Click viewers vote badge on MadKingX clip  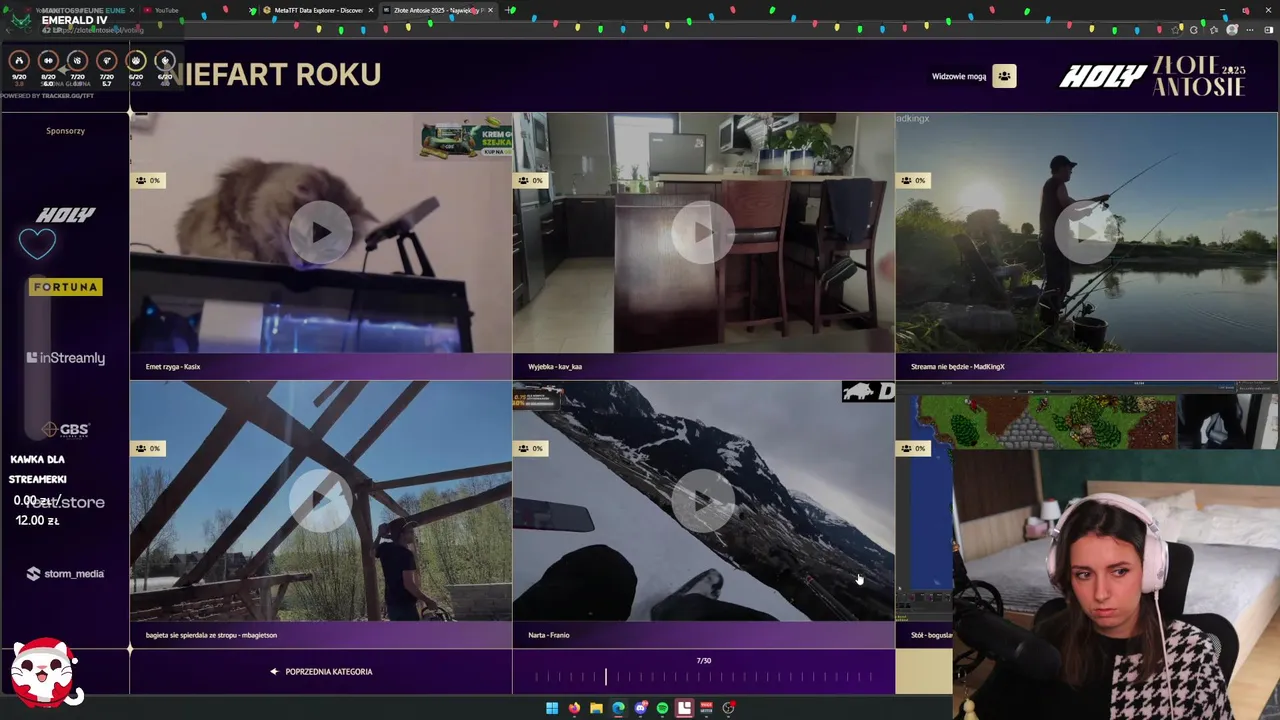pyautogui.click(x=913, y=180)
